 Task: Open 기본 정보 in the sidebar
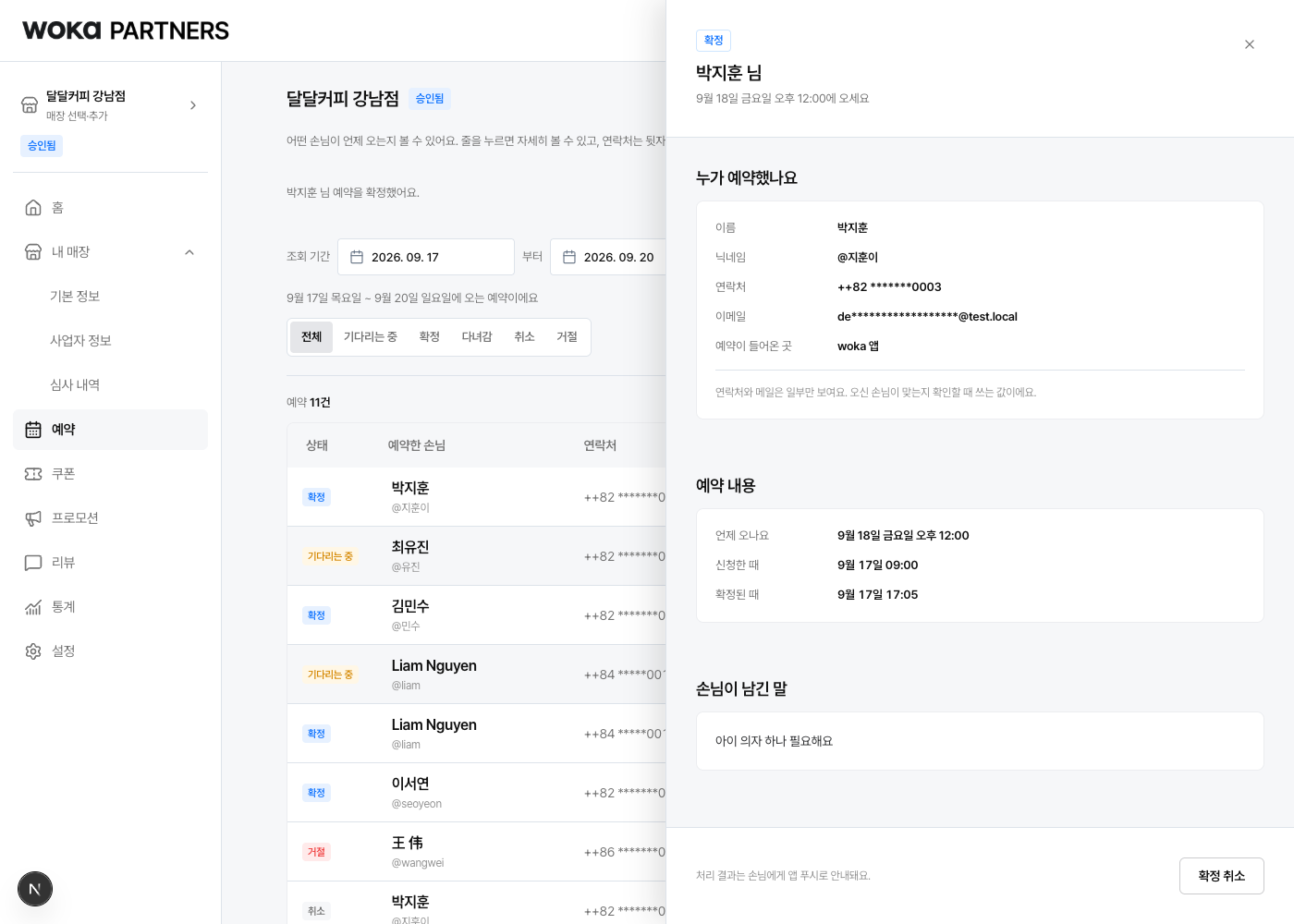[75, 297]
